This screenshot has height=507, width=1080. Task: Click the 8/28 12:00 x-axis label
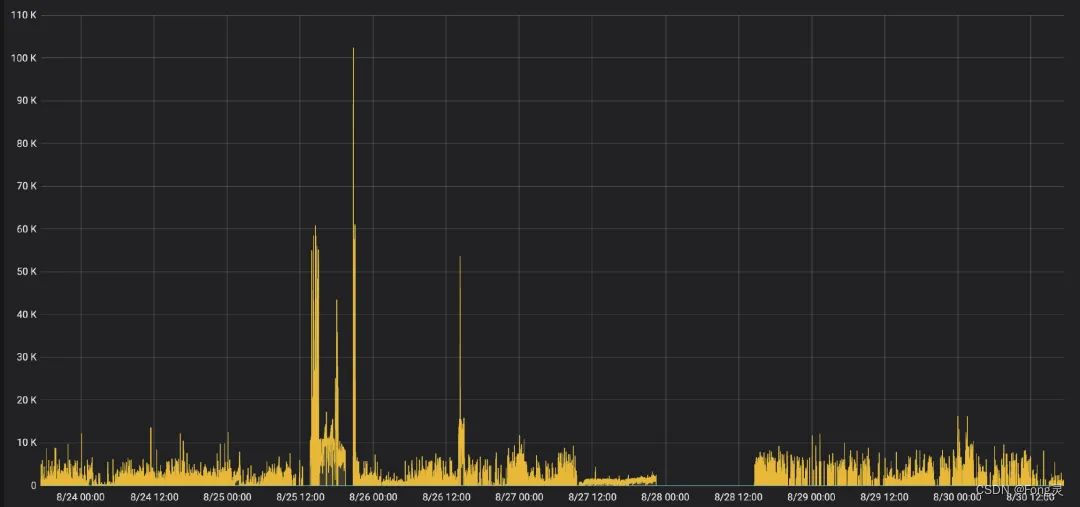click(x=738, y=497)
